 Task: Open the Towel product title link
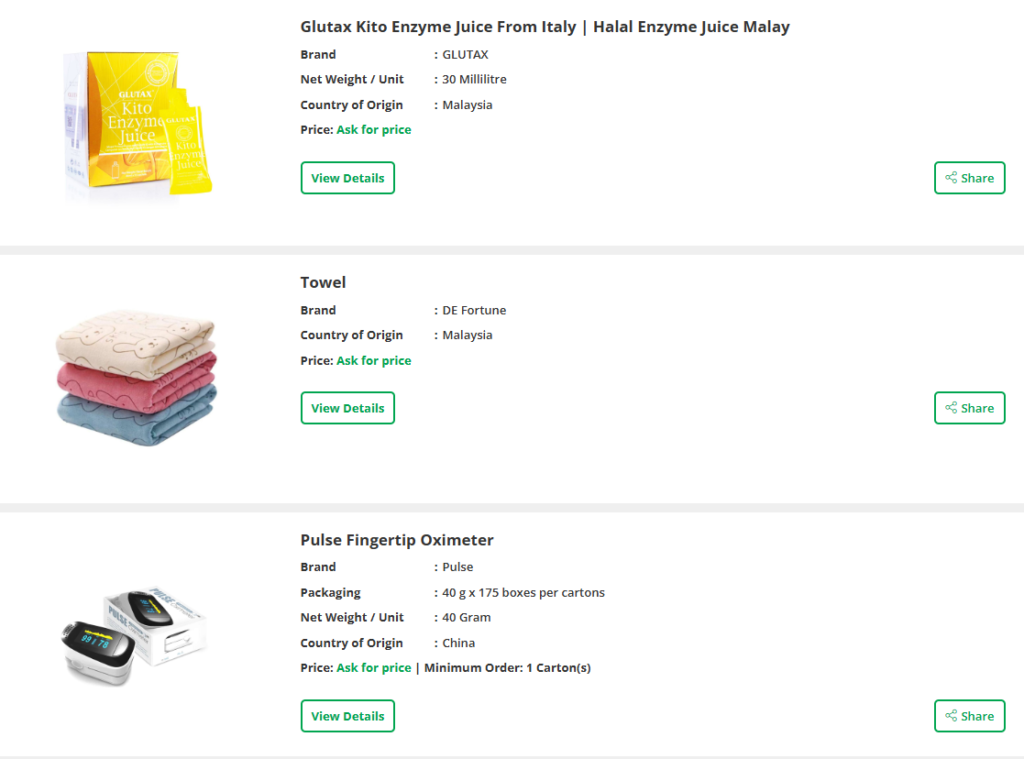tap(323, 283)
